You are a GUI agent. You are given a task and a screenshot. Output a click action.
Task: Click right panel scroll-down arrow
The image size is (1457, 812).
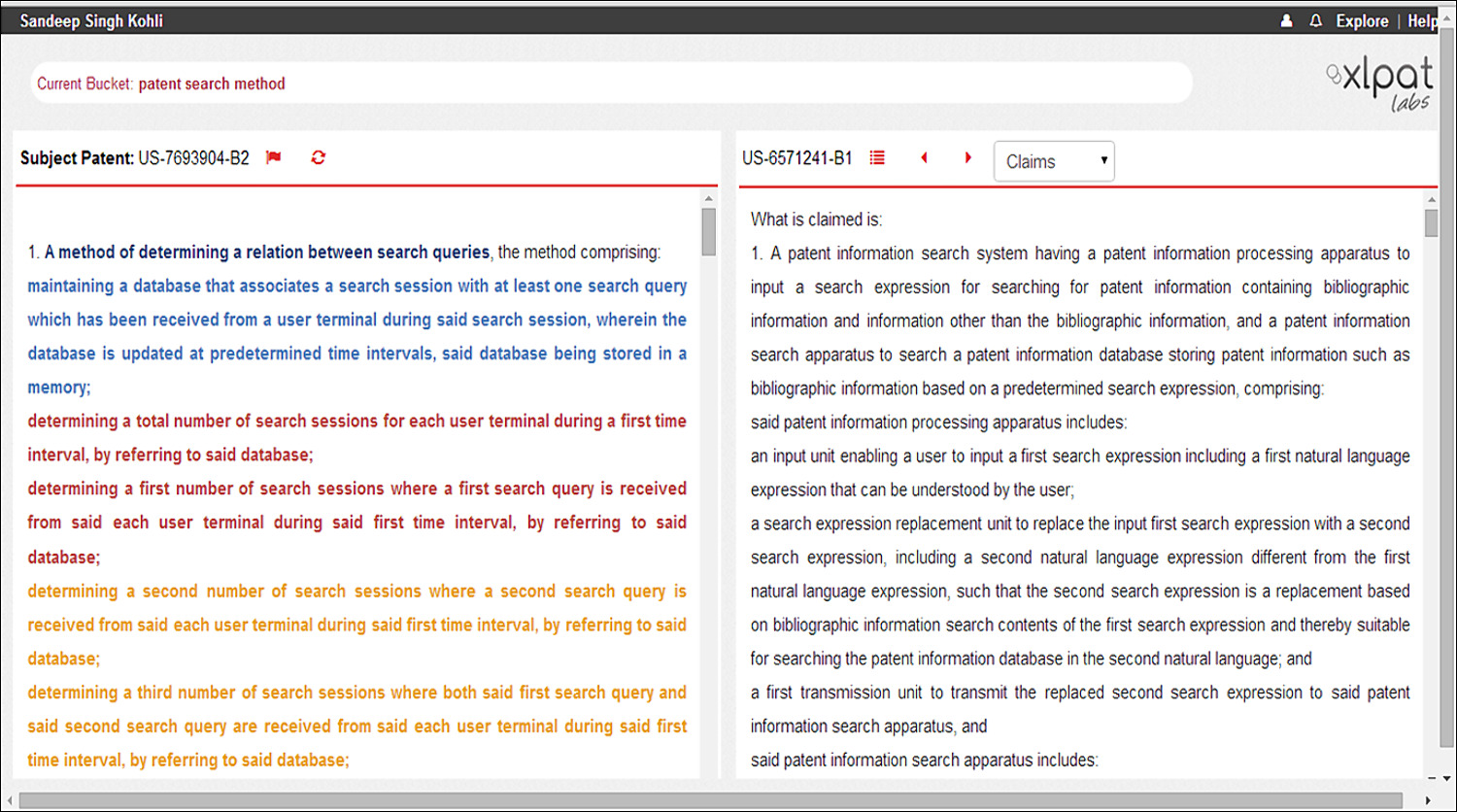pos(1432,779)
